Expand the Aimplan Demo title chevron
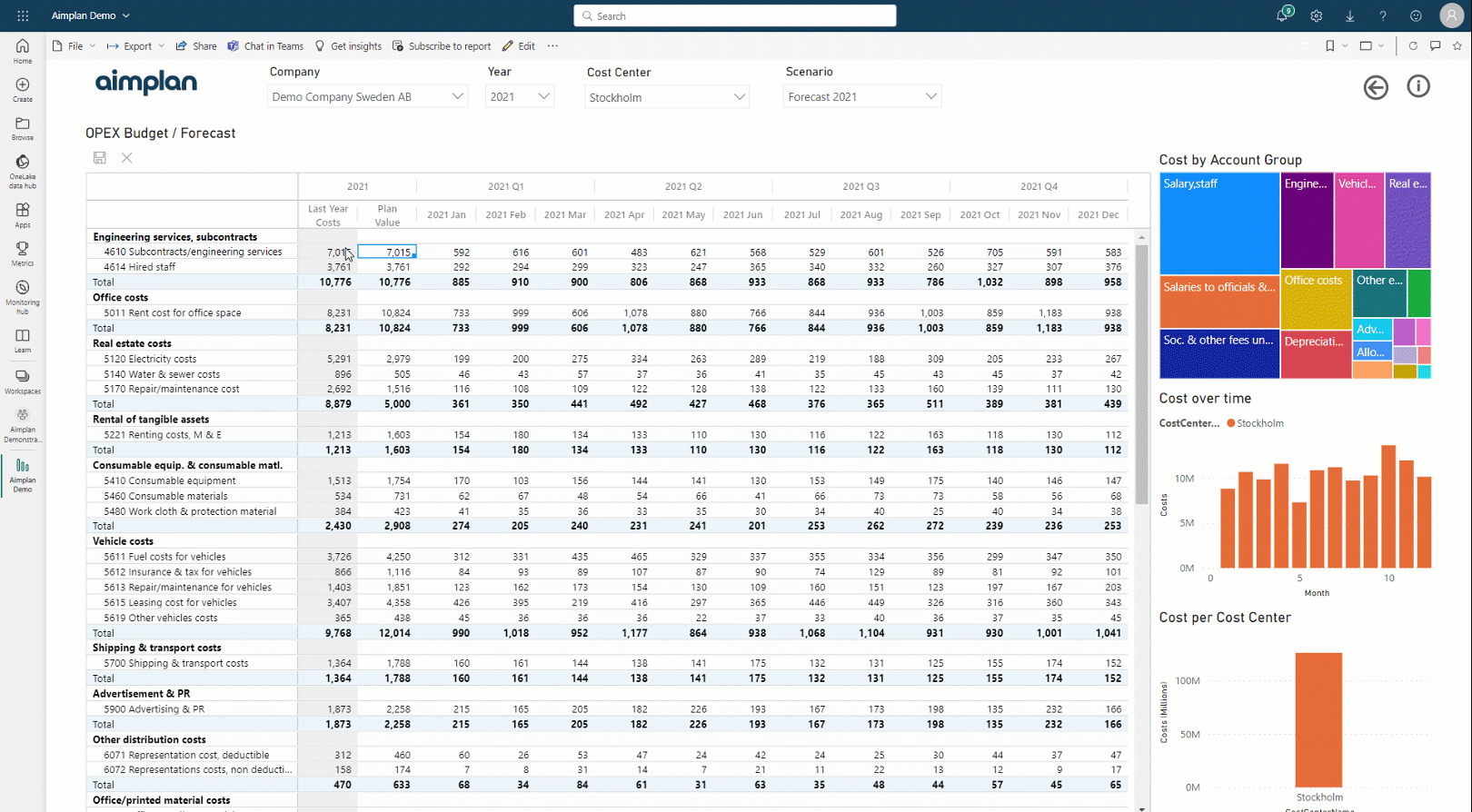Image resolution: width=1472 pixels, height=812 pixels. (x=126, y=15)
